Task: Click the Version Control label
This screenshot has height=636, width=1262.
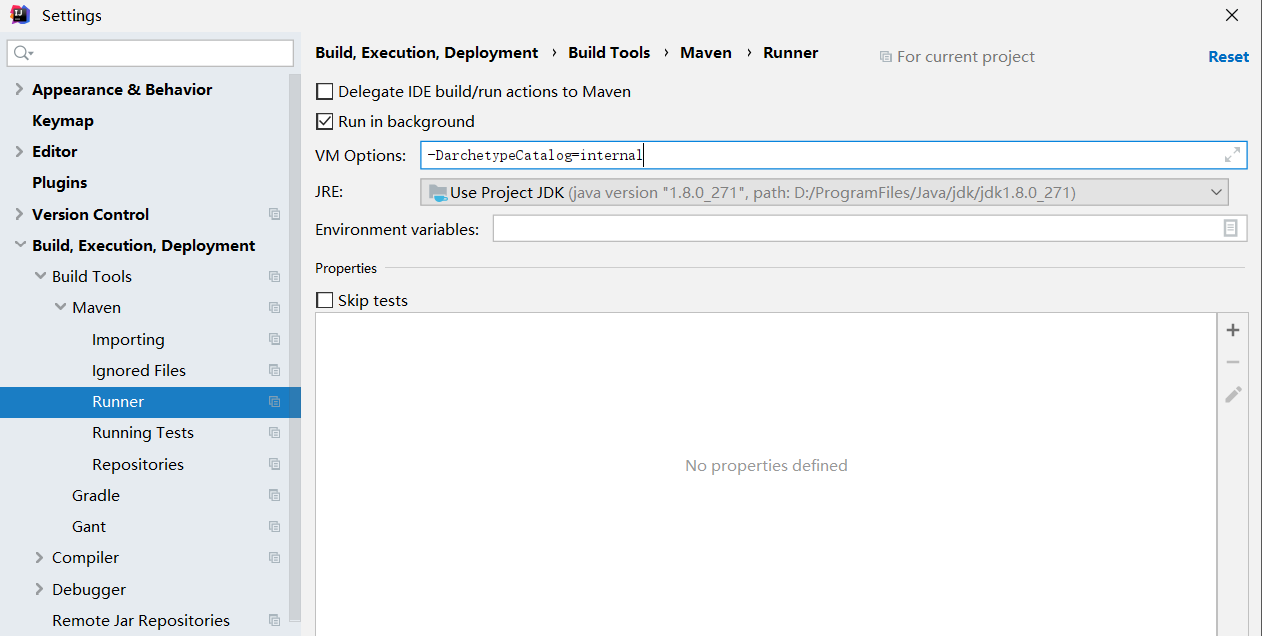Action: [x=91, y=214]
